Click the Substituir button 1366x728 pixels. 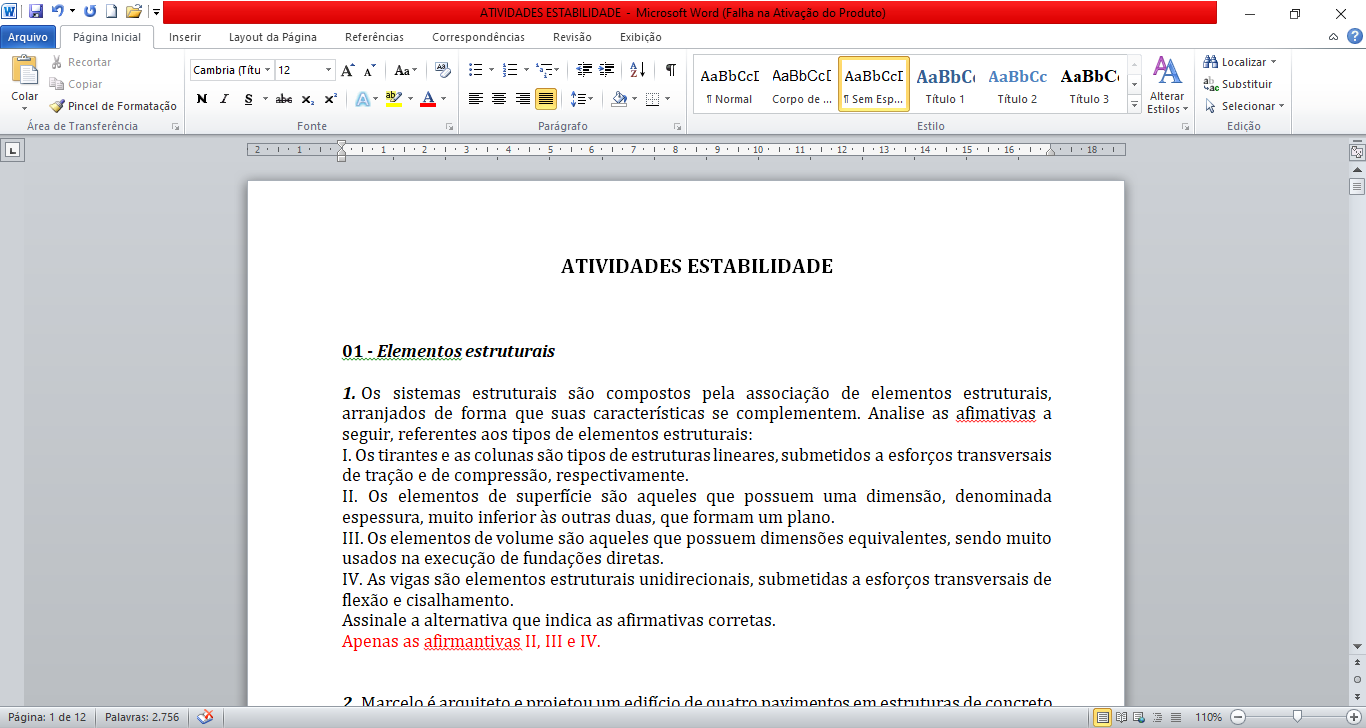tap(1238, 84)
